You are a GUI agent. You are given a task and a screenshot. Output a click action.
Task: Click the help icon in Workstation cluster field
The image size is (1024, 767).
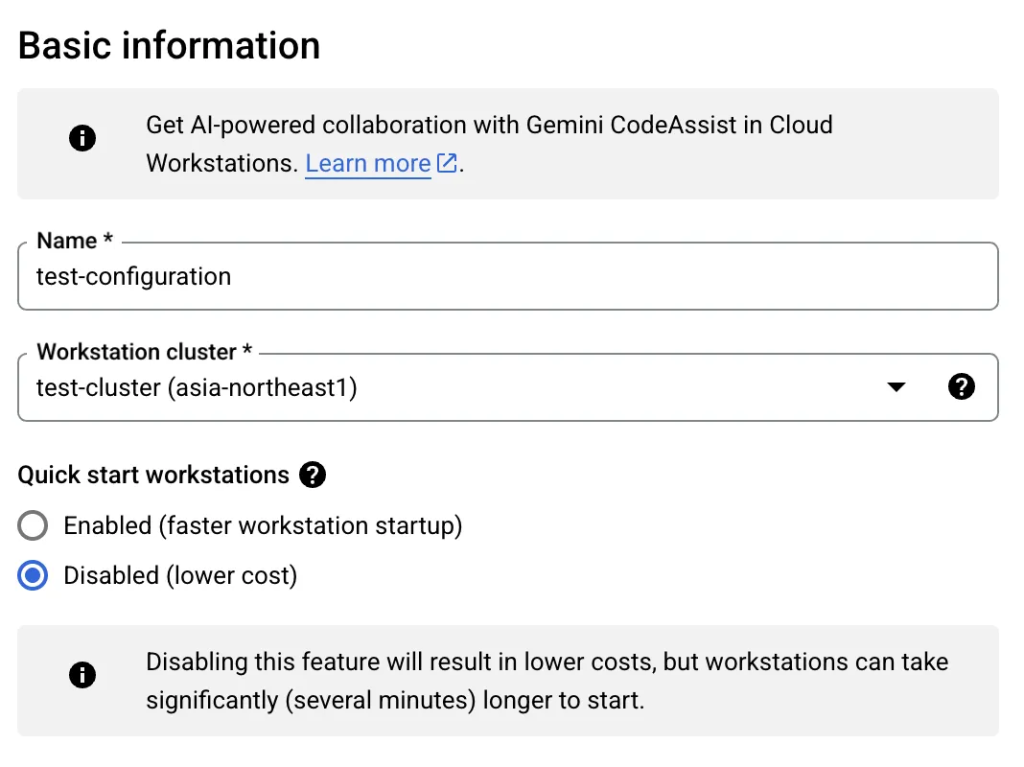tap(960, 387)
